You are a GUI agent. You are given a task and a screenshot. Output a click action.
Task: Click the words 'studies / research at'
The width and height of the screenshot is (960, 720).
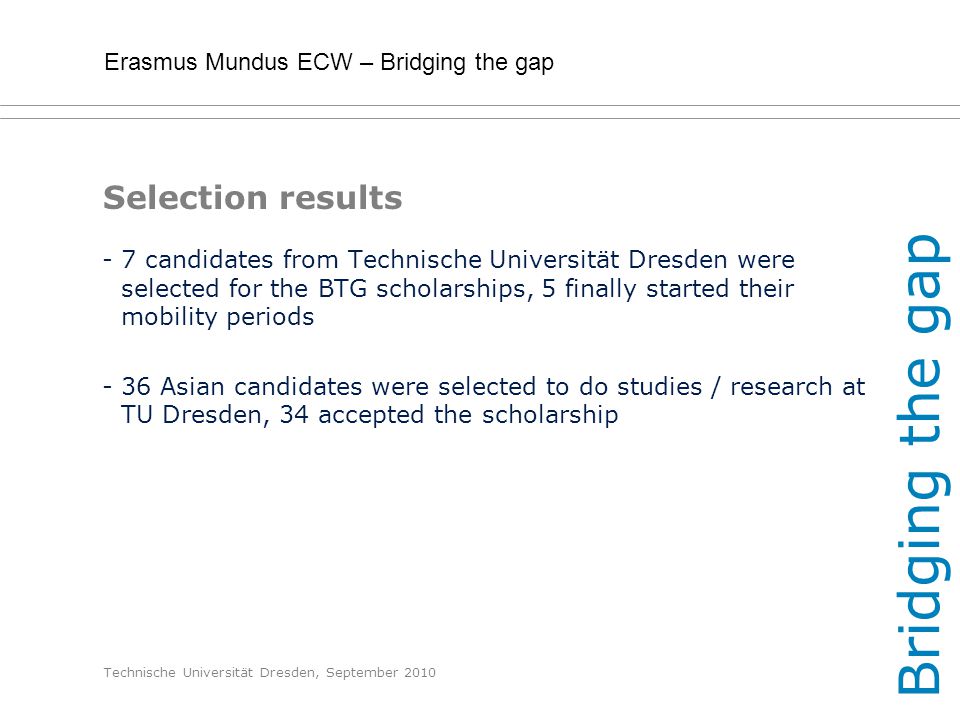[741, 387]
